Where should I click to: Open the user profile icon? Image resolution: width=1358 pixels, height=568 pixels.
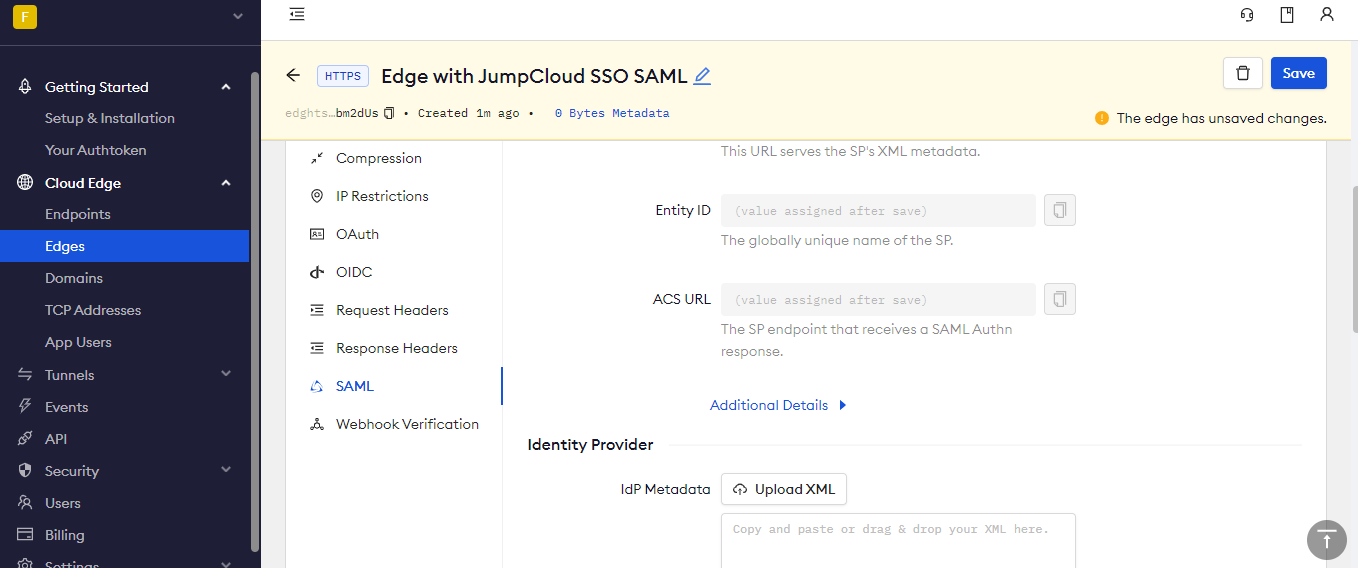(1327, 14)
